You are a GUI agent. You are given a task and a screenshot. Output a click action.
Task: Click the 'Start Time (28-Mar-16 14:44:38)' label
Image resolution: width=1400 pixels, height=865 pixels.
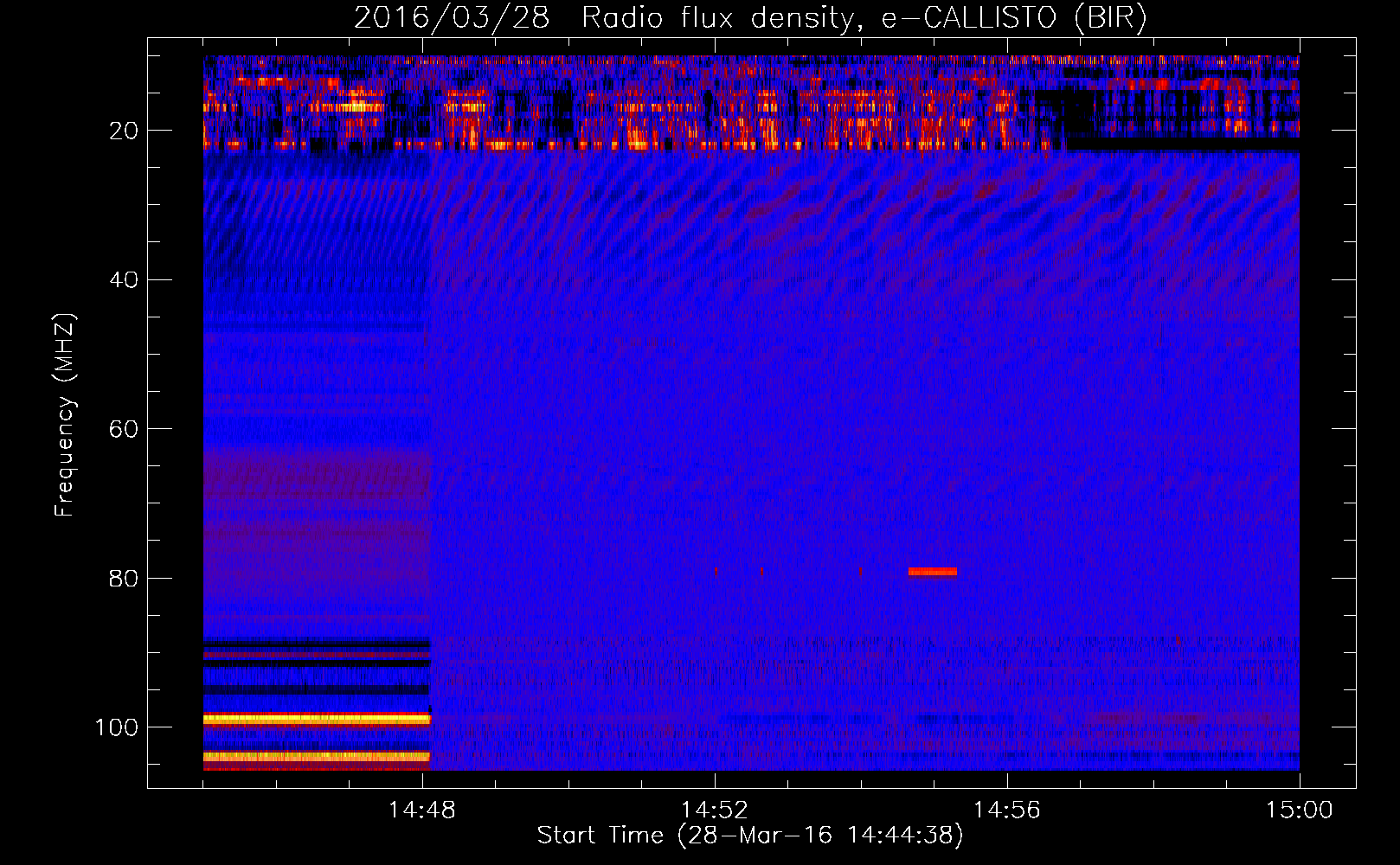click(750, 836)
